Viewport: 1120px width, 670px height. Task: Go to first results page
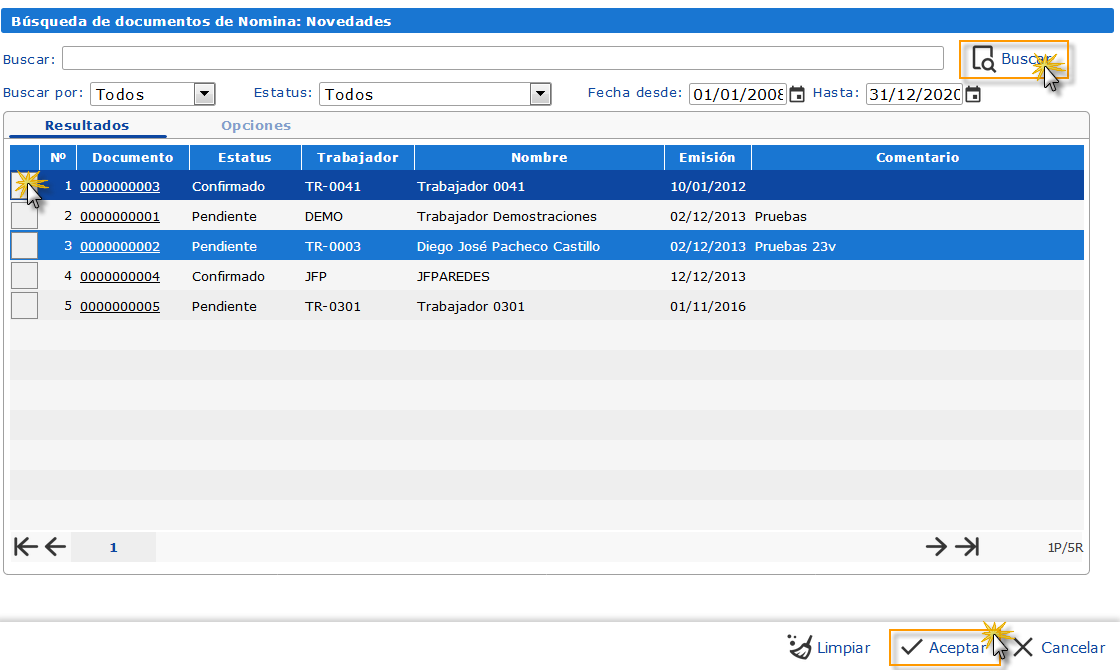[x=26, y=546]
